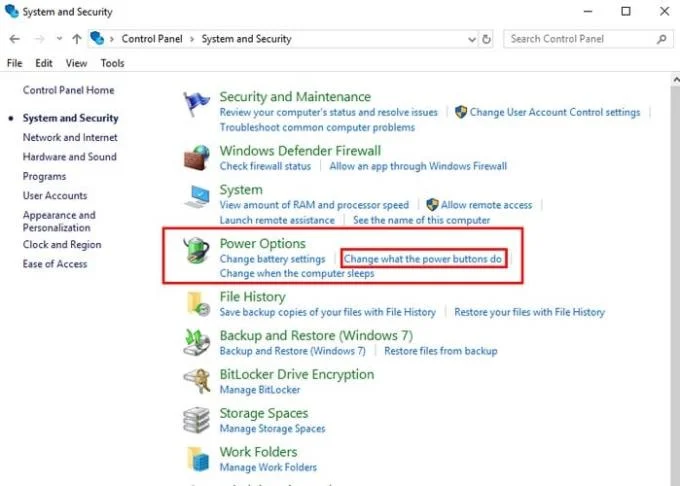This screenshot has height=486, width=680.
Task: Expand the address bar history dropdown
Action: [x=472, y=39]
